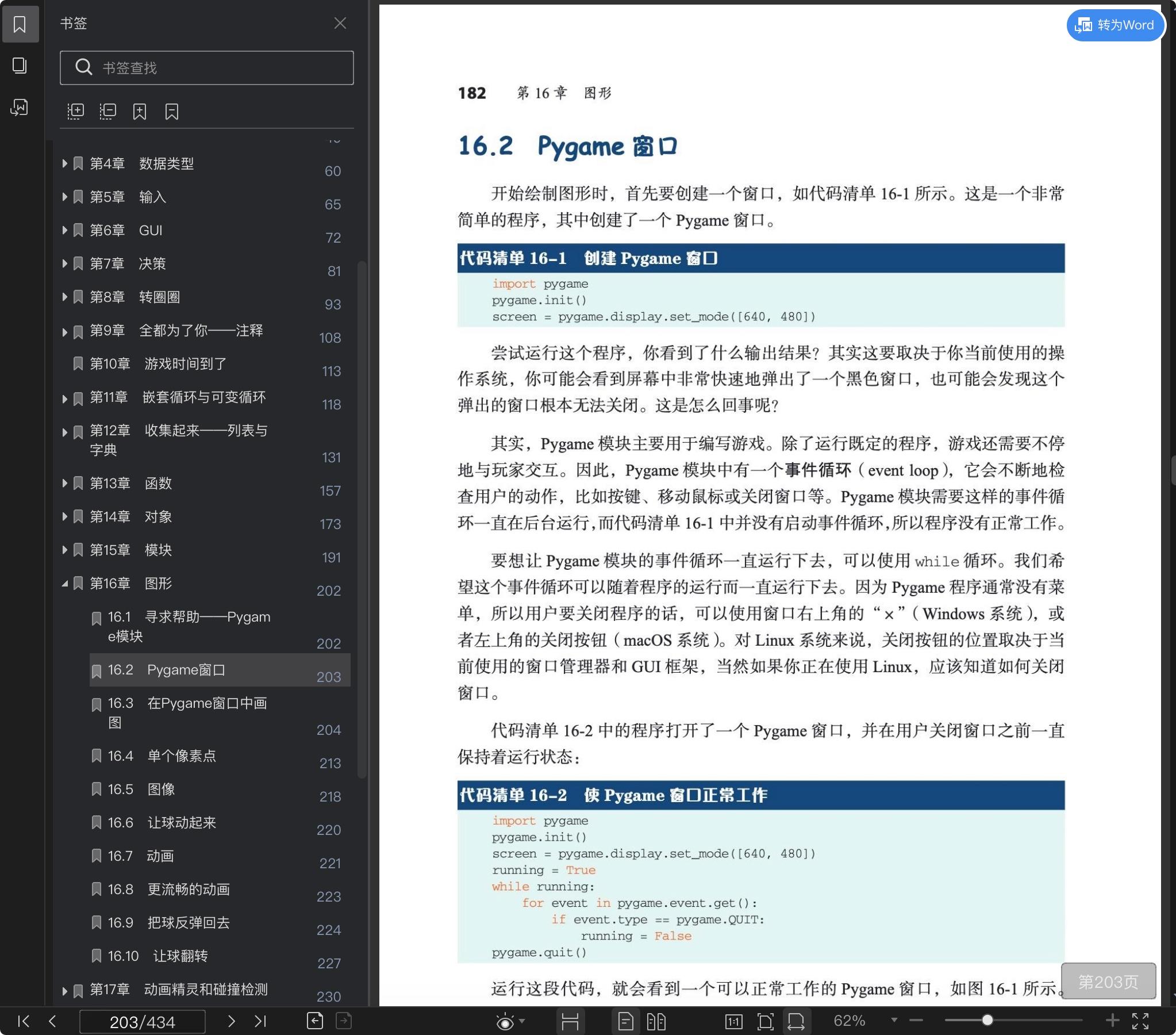Open bookmark 16.10 让球翻转
The image size is (1176, 1035).
(157, 957)
